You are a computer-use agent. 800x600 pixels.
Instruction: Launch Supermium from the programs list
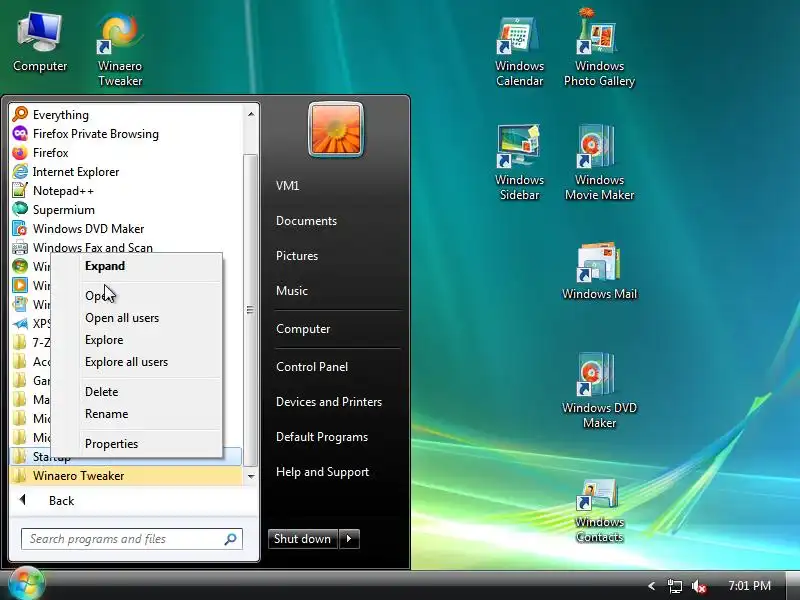point(126,210)
